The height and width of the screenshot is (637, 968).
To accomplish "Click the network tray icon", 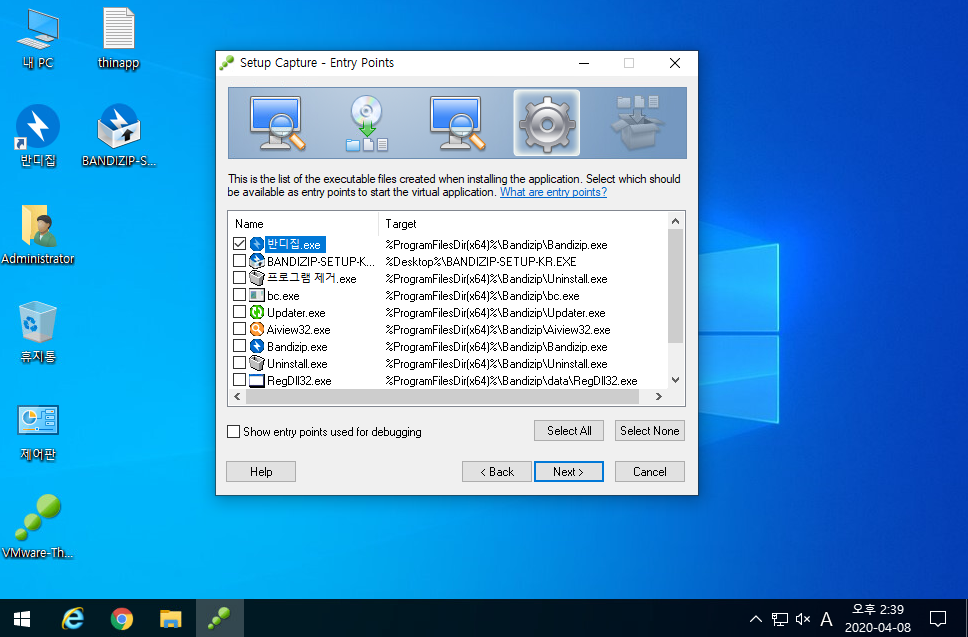I will [780, 618].
